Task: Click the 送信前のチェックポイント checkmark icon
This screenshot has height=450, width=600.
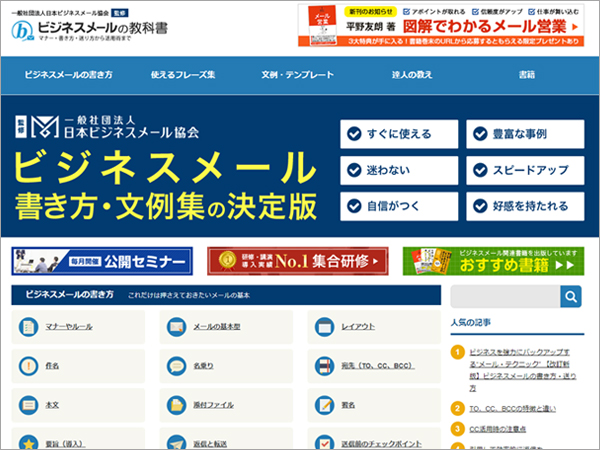Action: [x=324, y=443]
